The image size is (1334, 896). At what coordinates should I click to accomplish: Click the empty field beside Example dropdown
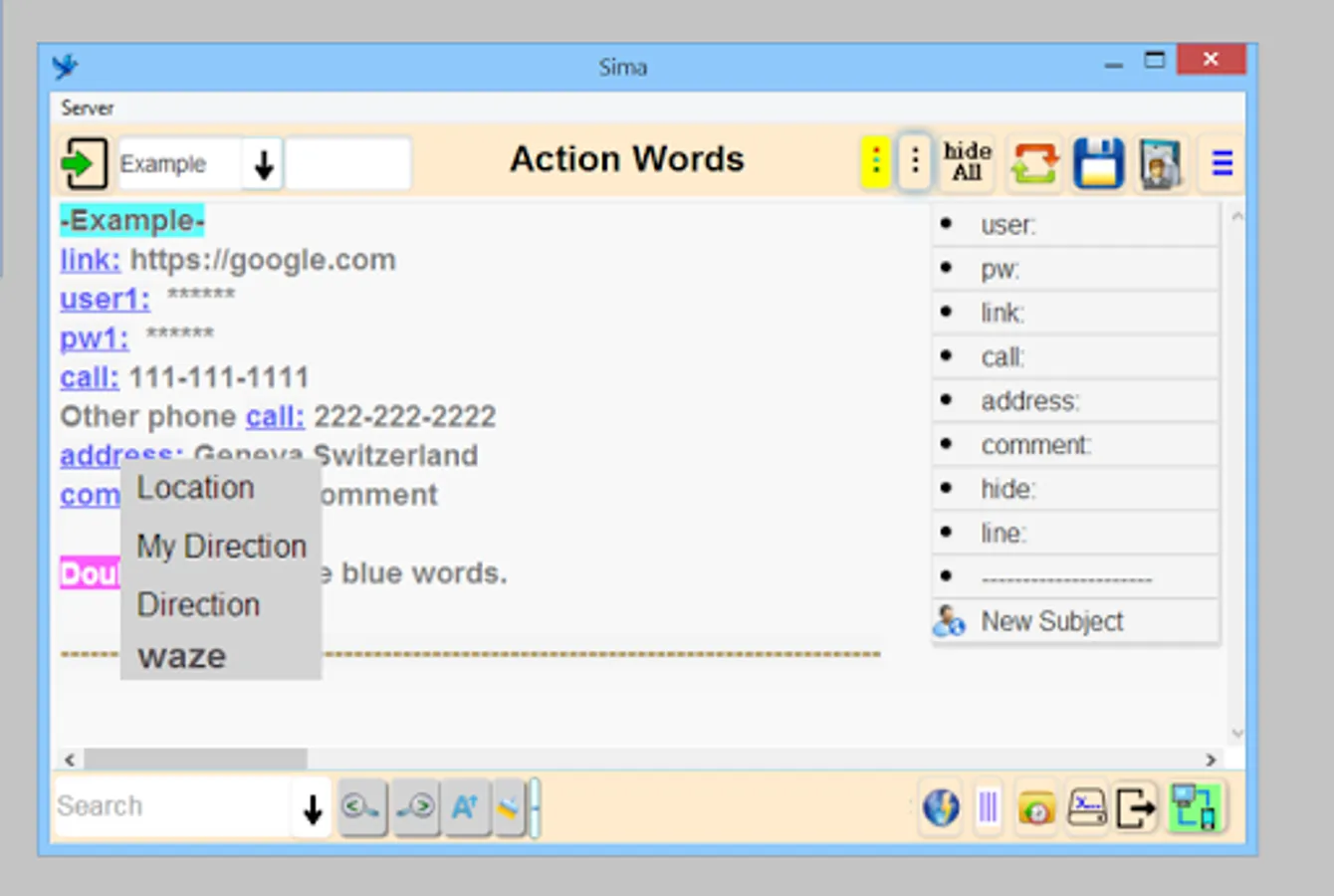(x=348, y=164)
